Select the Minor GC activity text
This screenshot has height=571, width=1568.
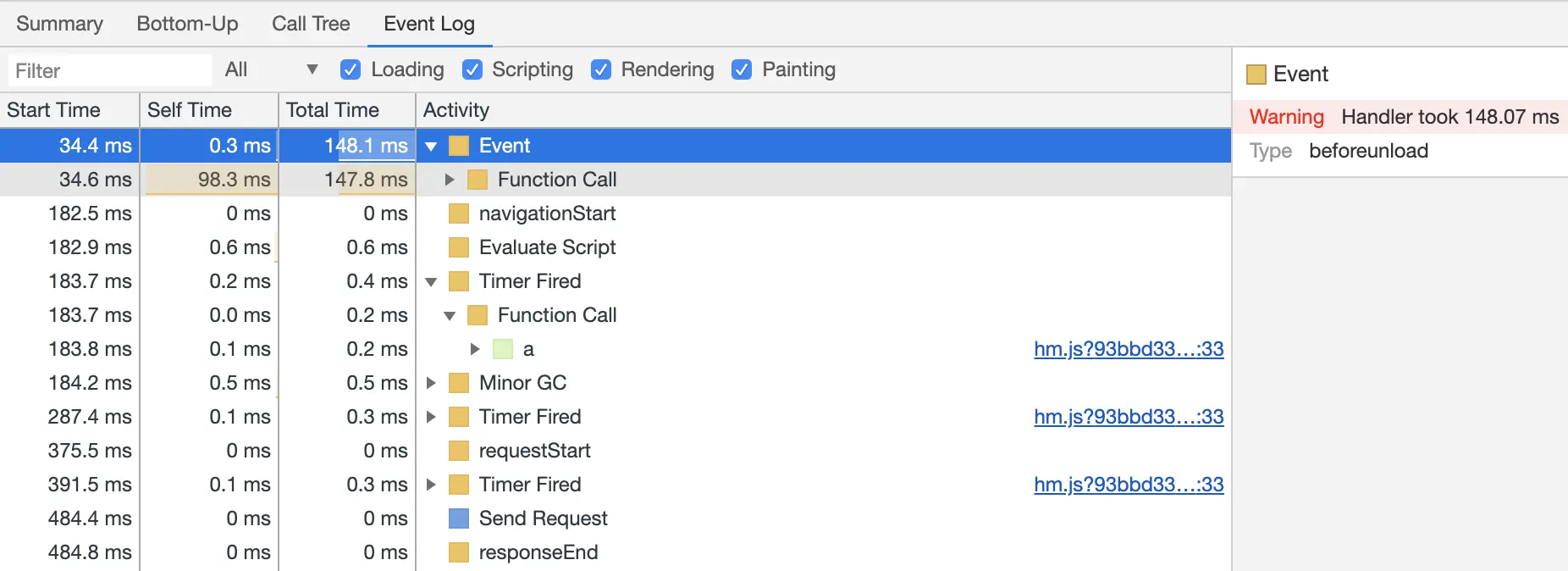tap(522, 383)
